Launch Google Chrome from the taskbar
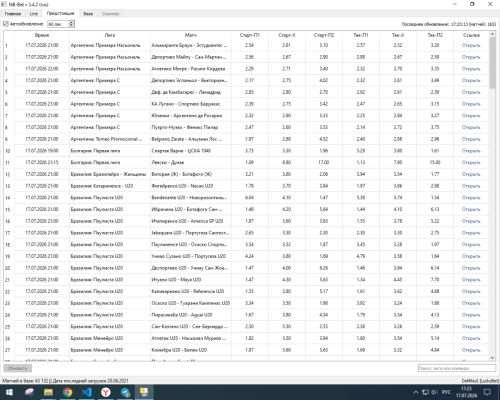 68,392
